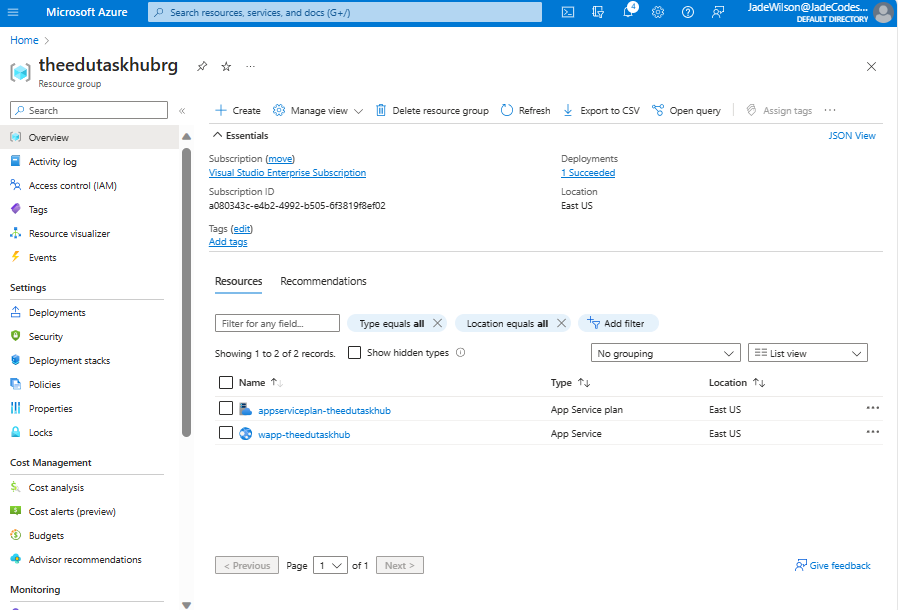
Task: Export resources to CSV
Action: click(x=600, y=110)
